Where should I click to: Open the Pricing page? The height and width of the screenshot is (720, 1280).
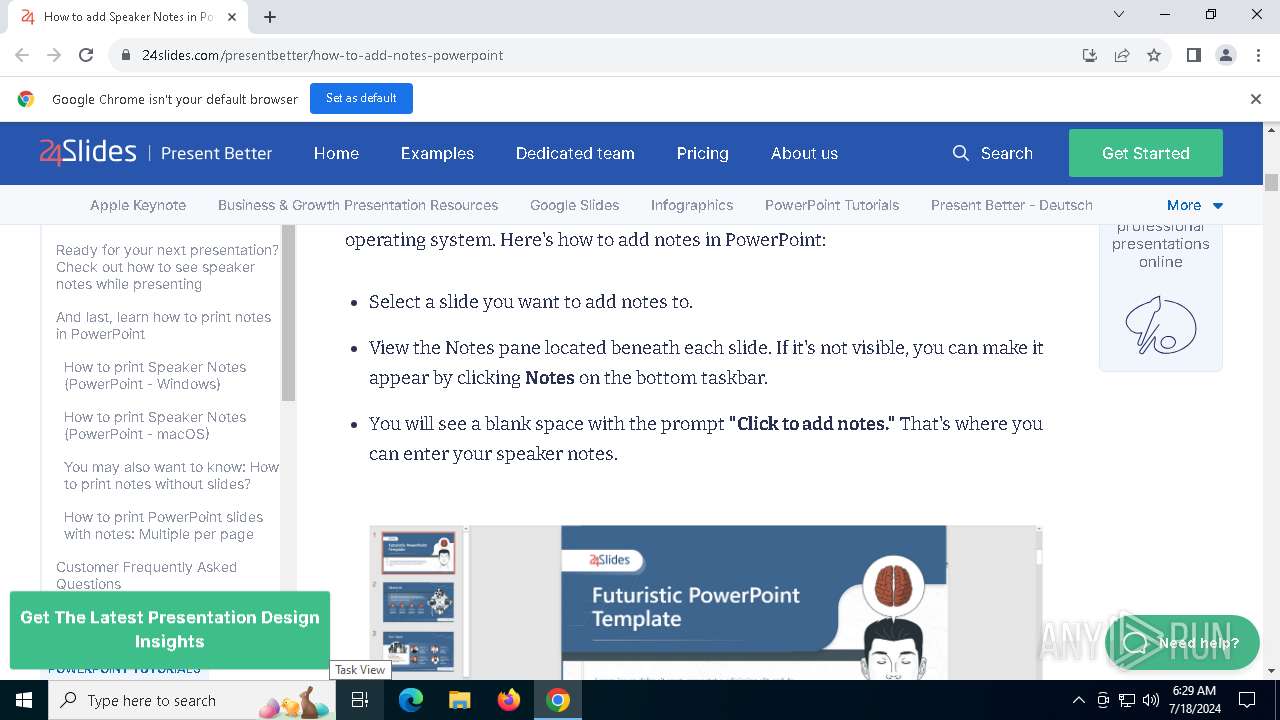tap(702, 153)
